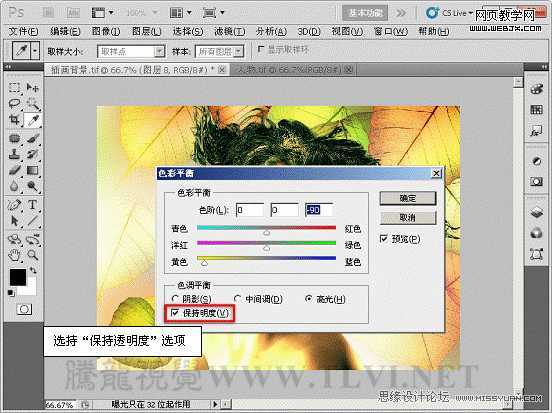The image size is (552, 413).
Task: Toggle the 预览(P) checkbox
Action: coord(384,239)
